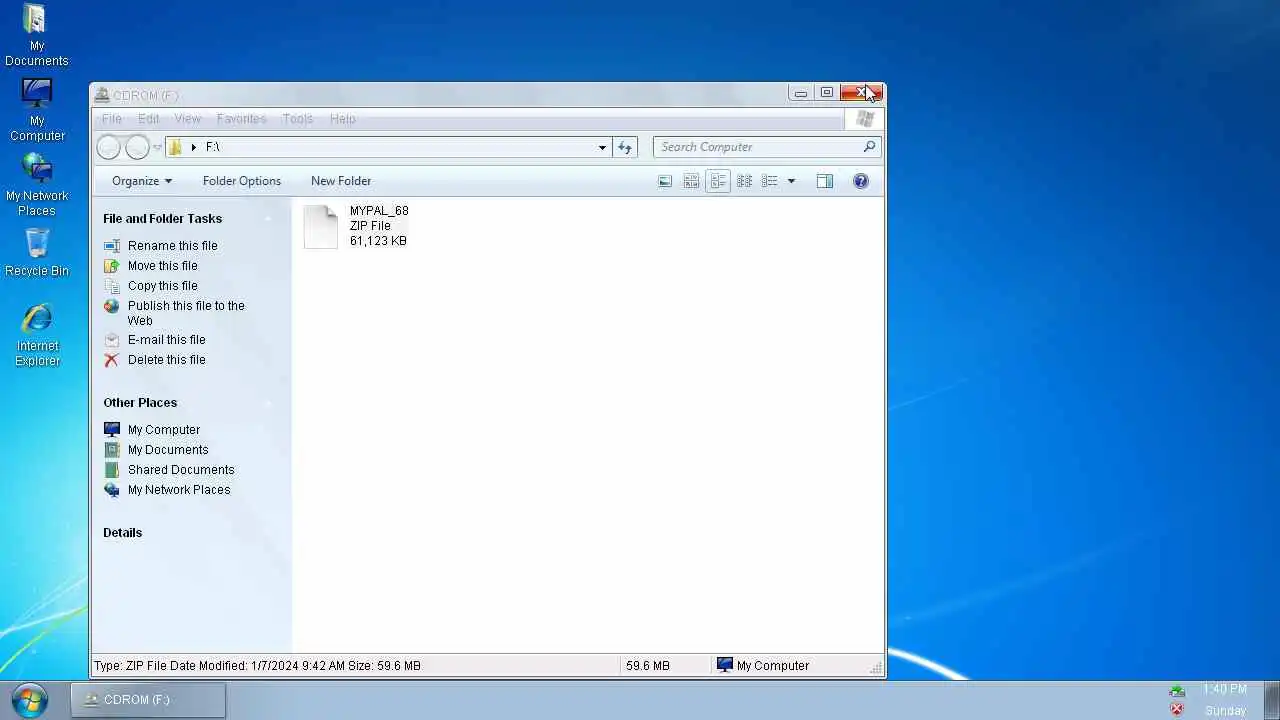
Task: Collapse the File and Folder Tasks section
Action: 268,219
